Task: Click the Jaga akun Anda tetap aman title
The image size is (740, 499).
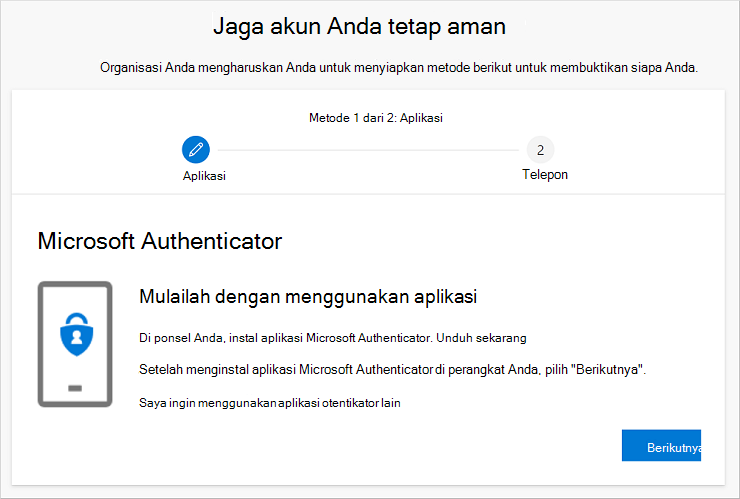Action: tap(360, 26)
